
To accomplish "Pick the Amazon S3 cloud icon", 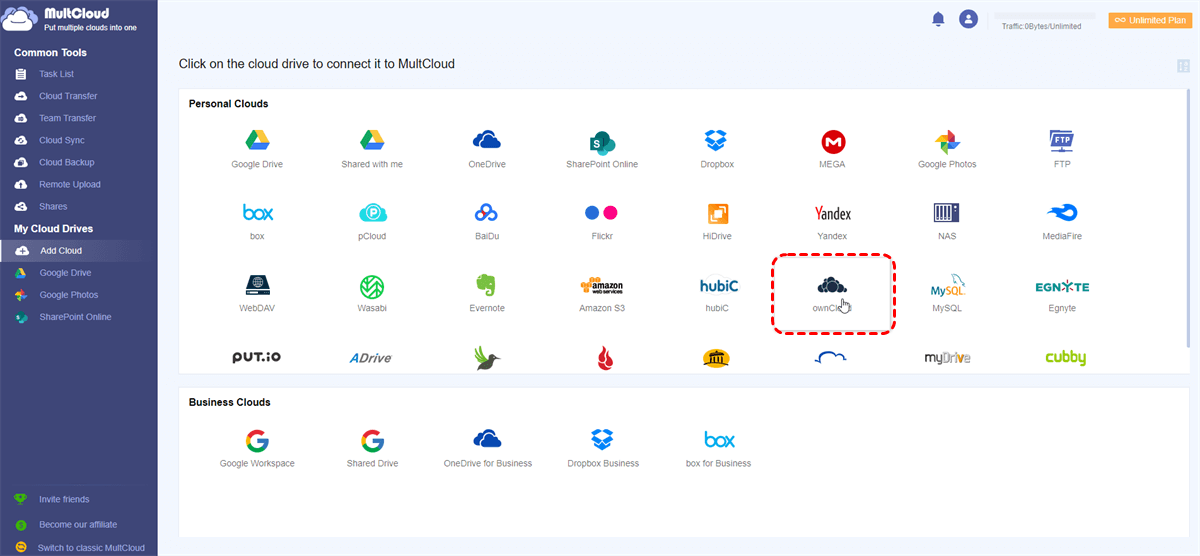I will point(602,286).
